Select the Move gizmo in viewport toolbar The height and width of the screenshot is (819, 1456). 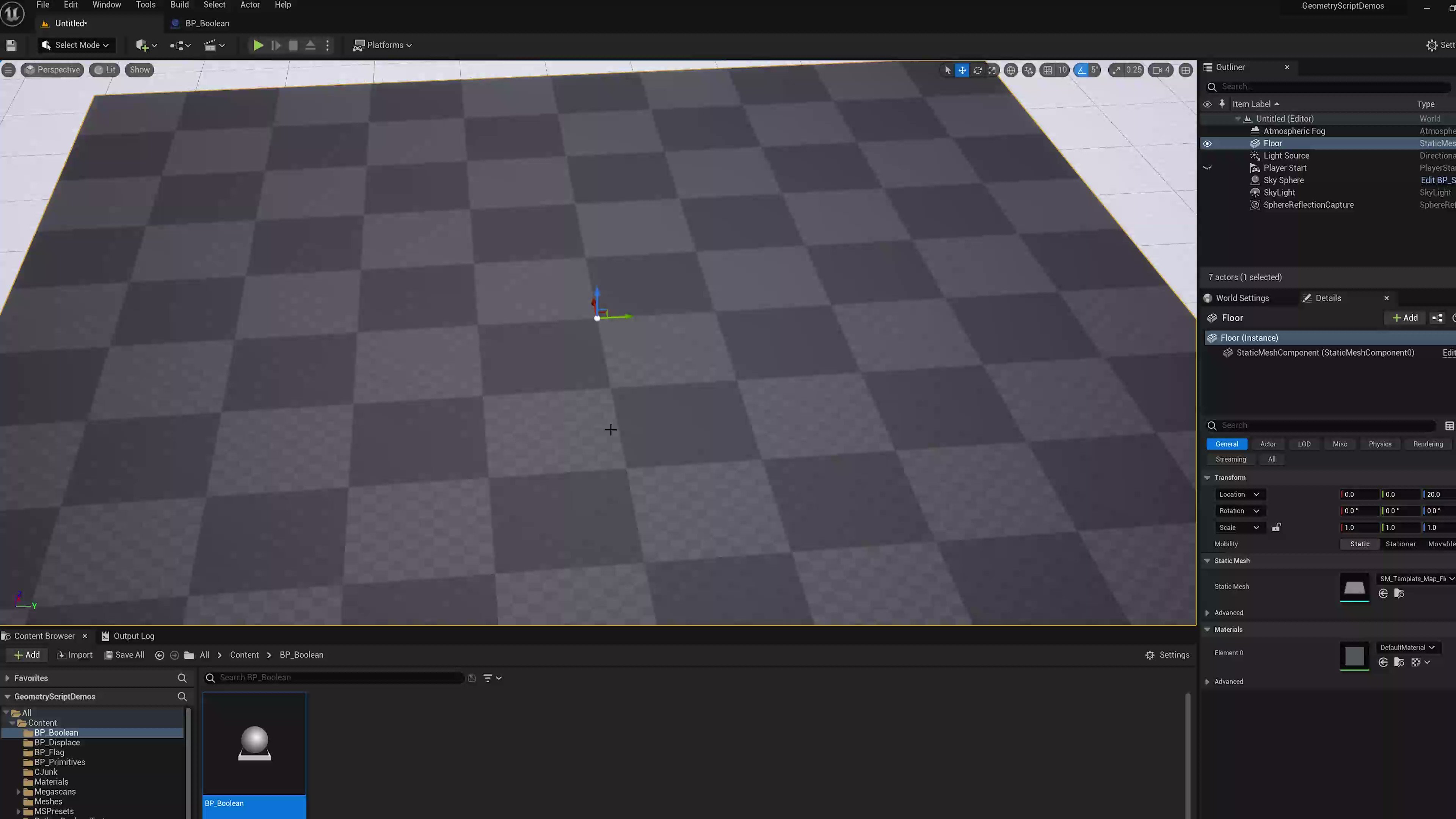coord(962,70)
